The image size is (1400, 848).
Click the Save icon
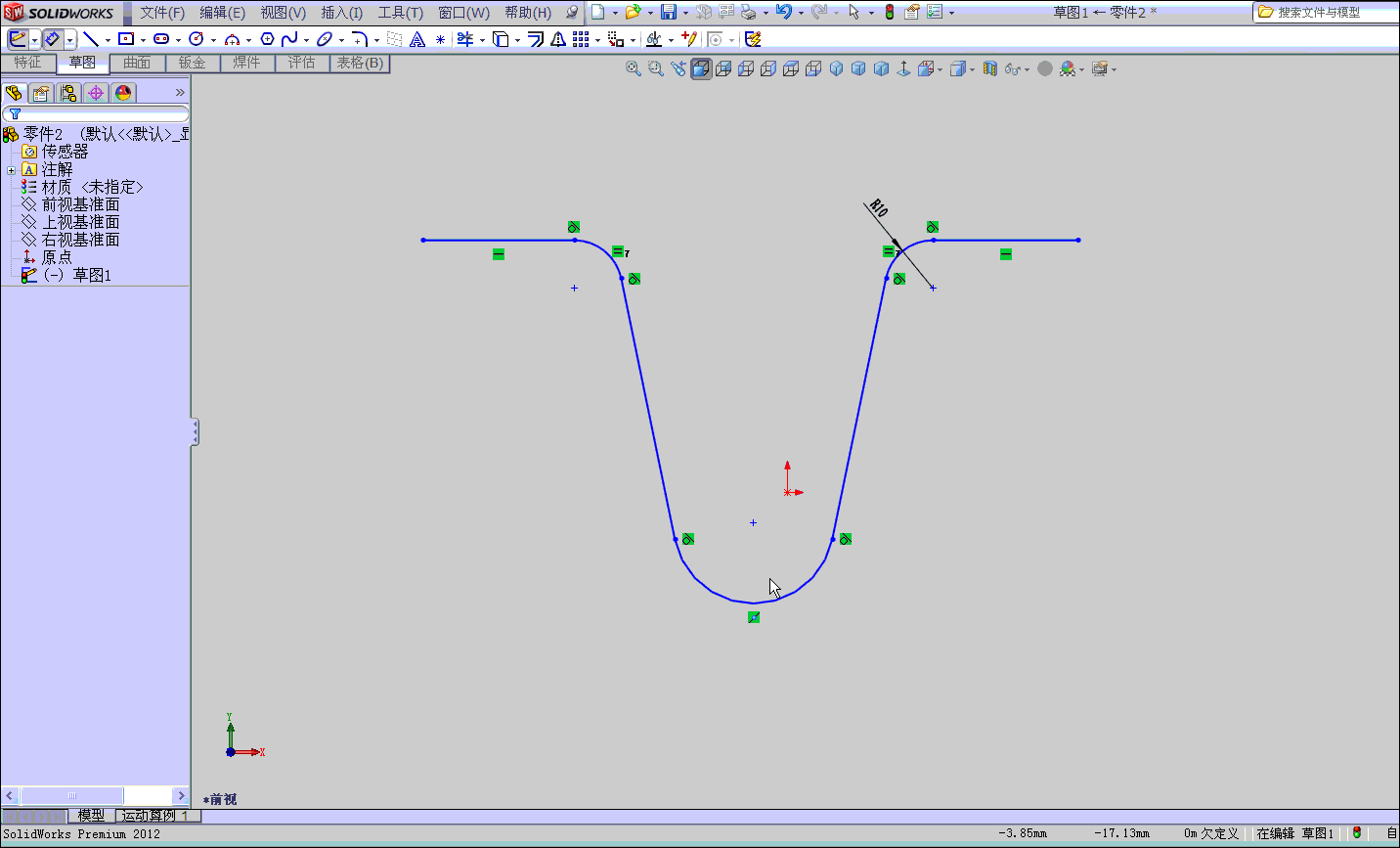tap(669, 12)
